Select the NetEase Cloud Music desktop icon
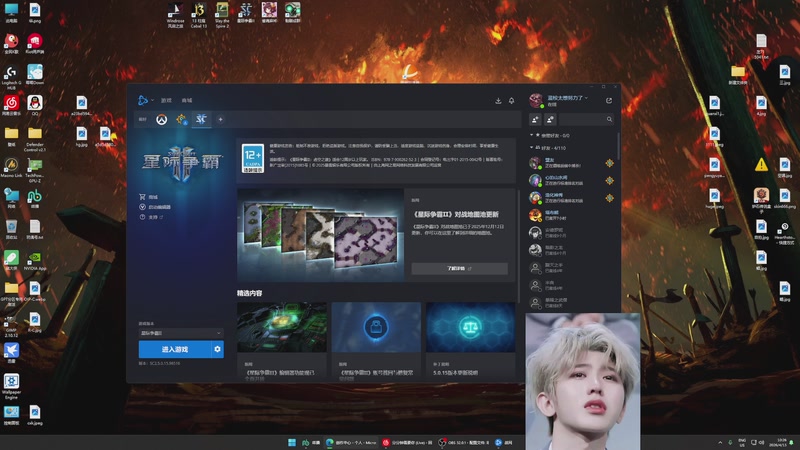800x450 pixels. click(11, 106)
